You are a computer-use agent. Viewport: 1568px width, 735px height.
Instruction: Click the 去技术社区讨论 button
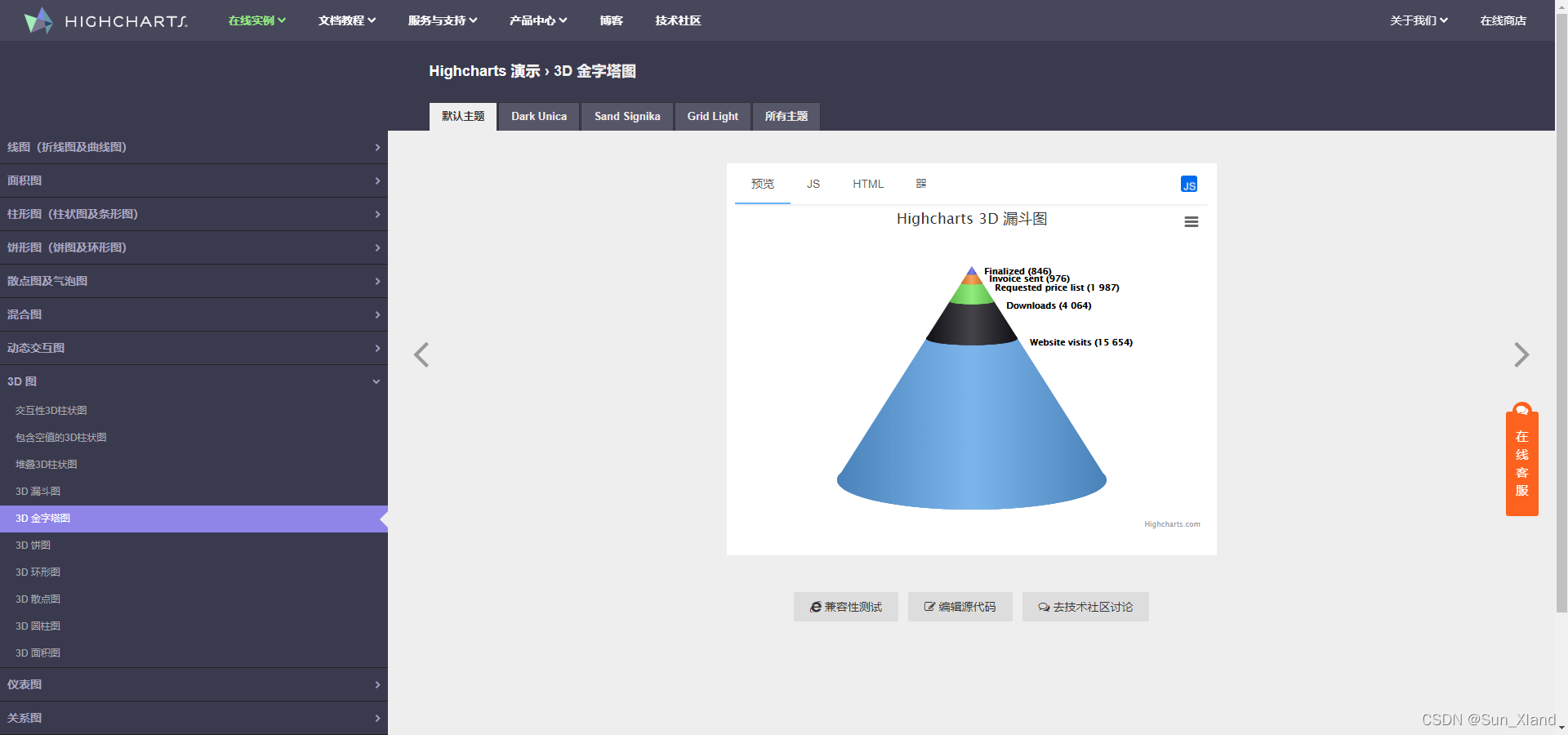[1085, 607]
